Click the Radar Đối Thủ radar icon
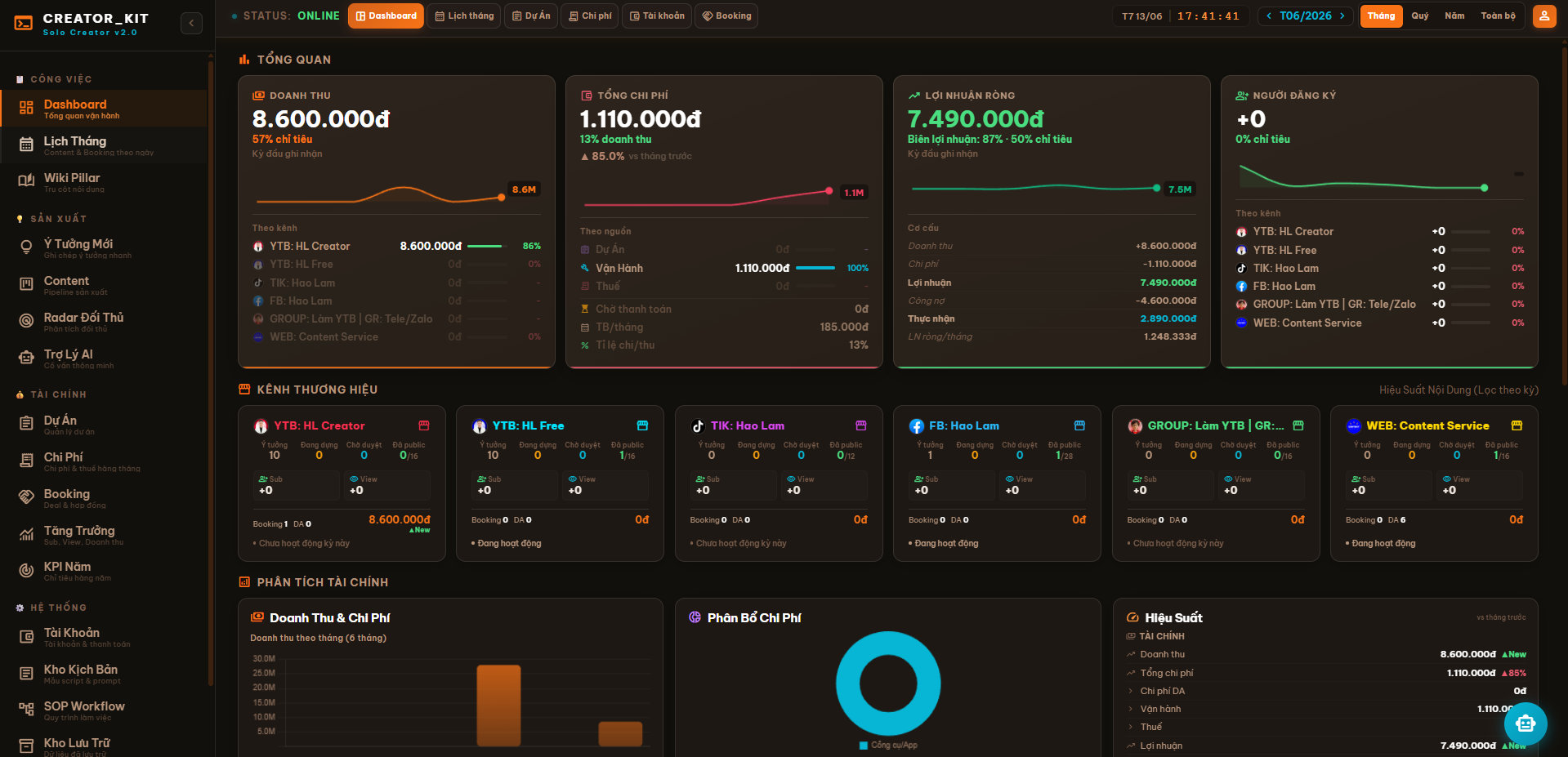 (26, 321)
